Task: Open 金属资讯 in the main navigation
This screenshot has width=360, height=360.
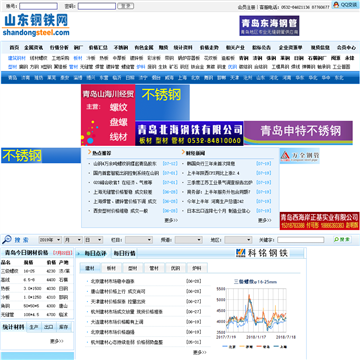Action: click(33, 47)
